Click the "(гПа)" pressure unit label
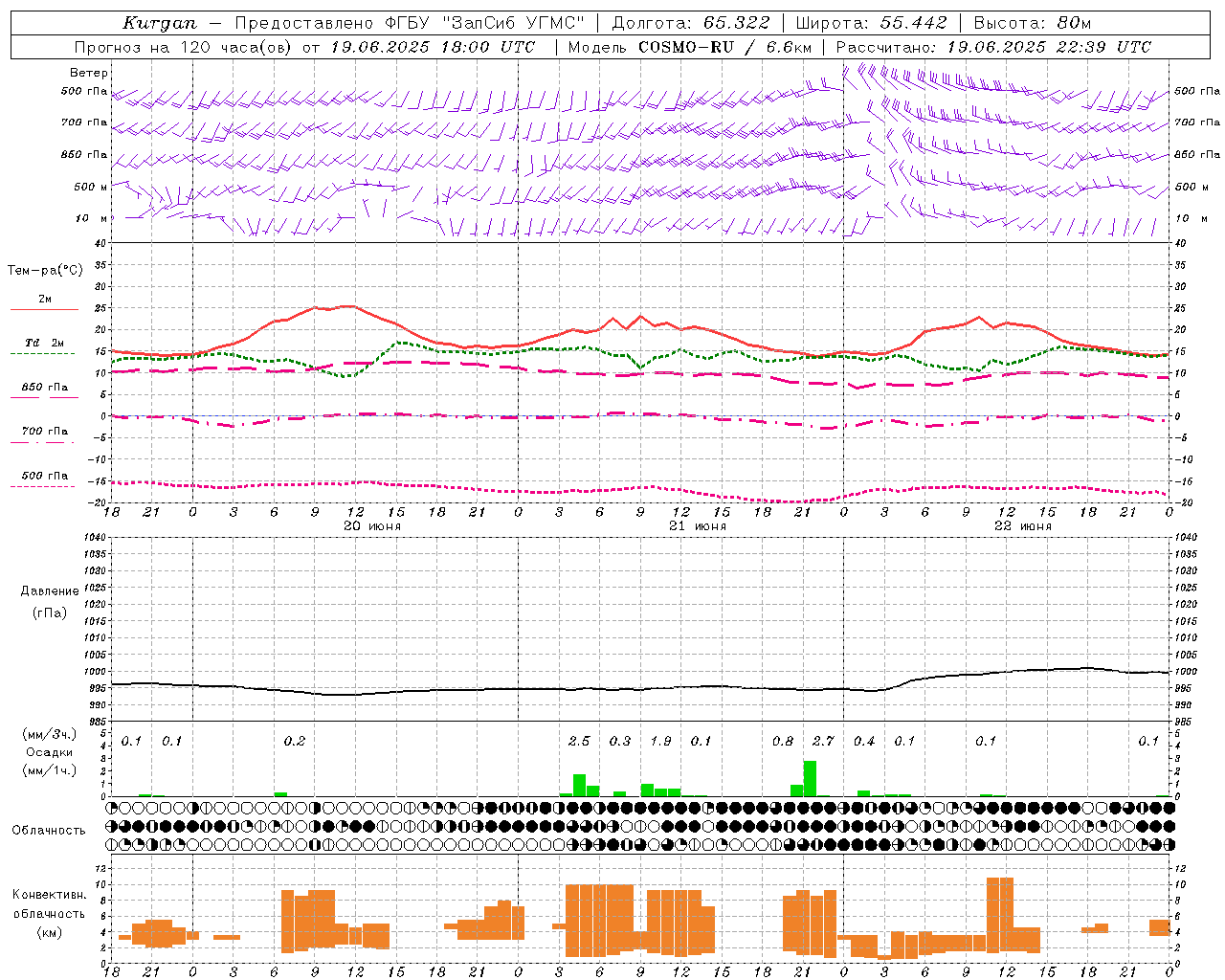This screenshot has width=1225, height=980. pyautogui.click(x=50, y=612)
